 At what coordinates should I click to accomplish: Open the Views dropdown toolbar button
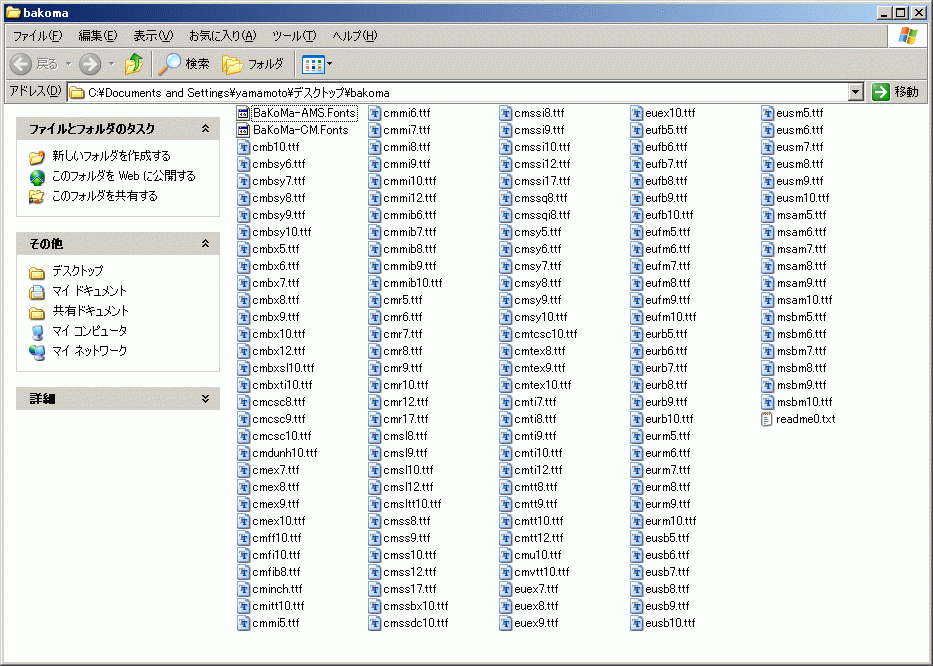pos(317,64)
